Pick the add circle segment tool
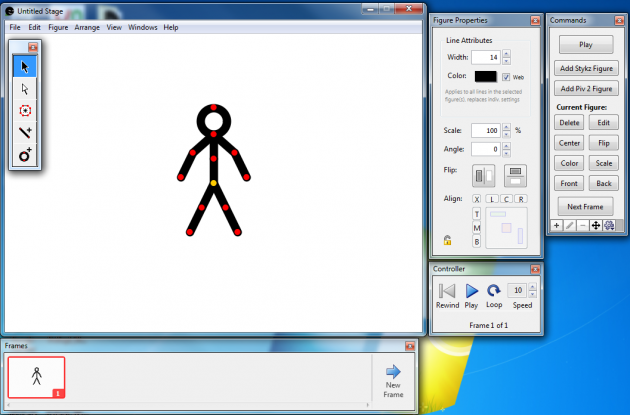630x415 pixels. [24, 155]
